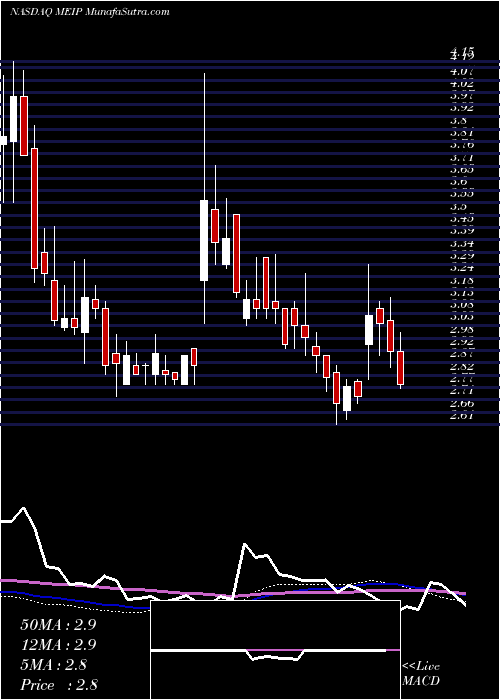Click the 2.66 price axis label

tap(462, 404)
